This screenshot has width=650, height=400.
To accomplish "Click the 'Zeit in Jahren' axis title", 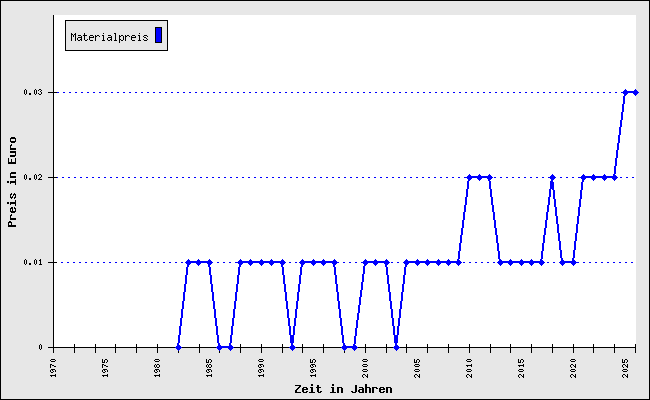I will 343,389.
